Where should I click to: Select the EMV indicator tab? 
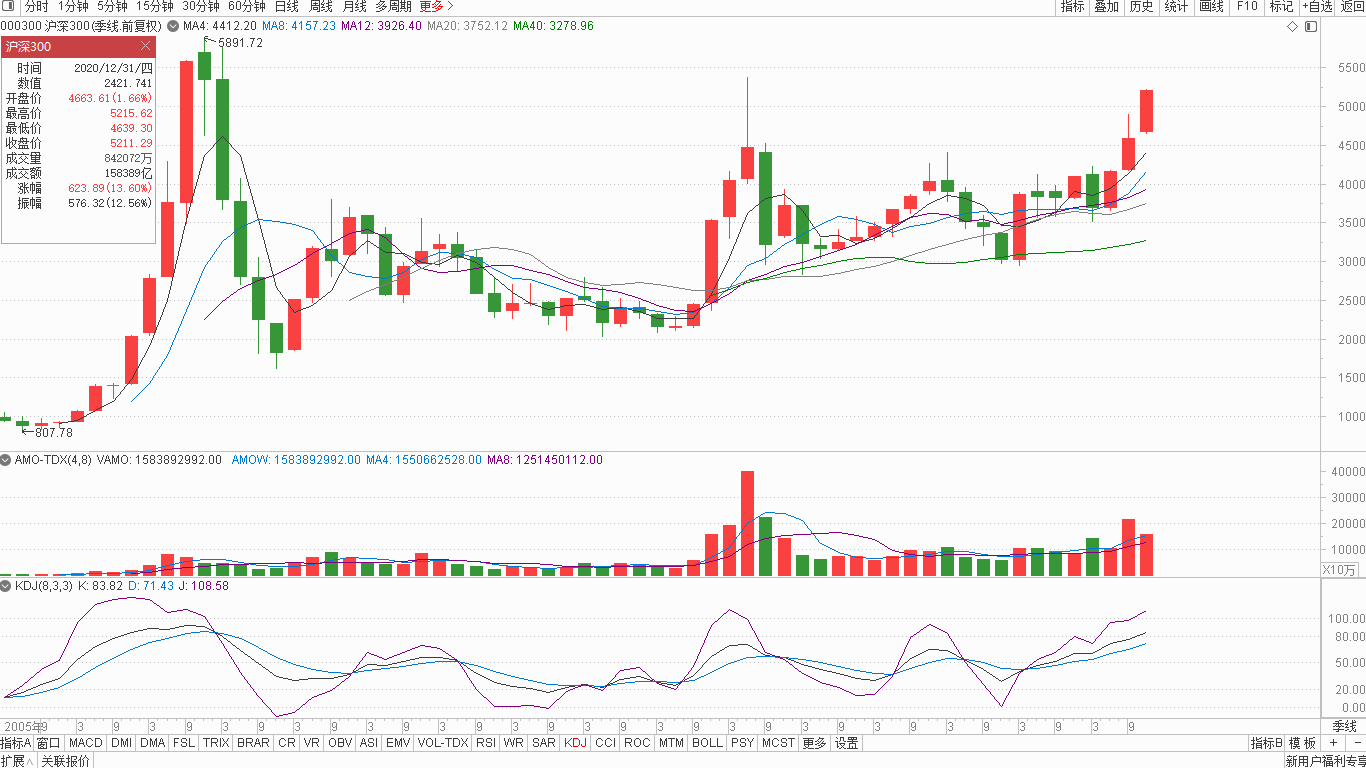pos(398,743)
